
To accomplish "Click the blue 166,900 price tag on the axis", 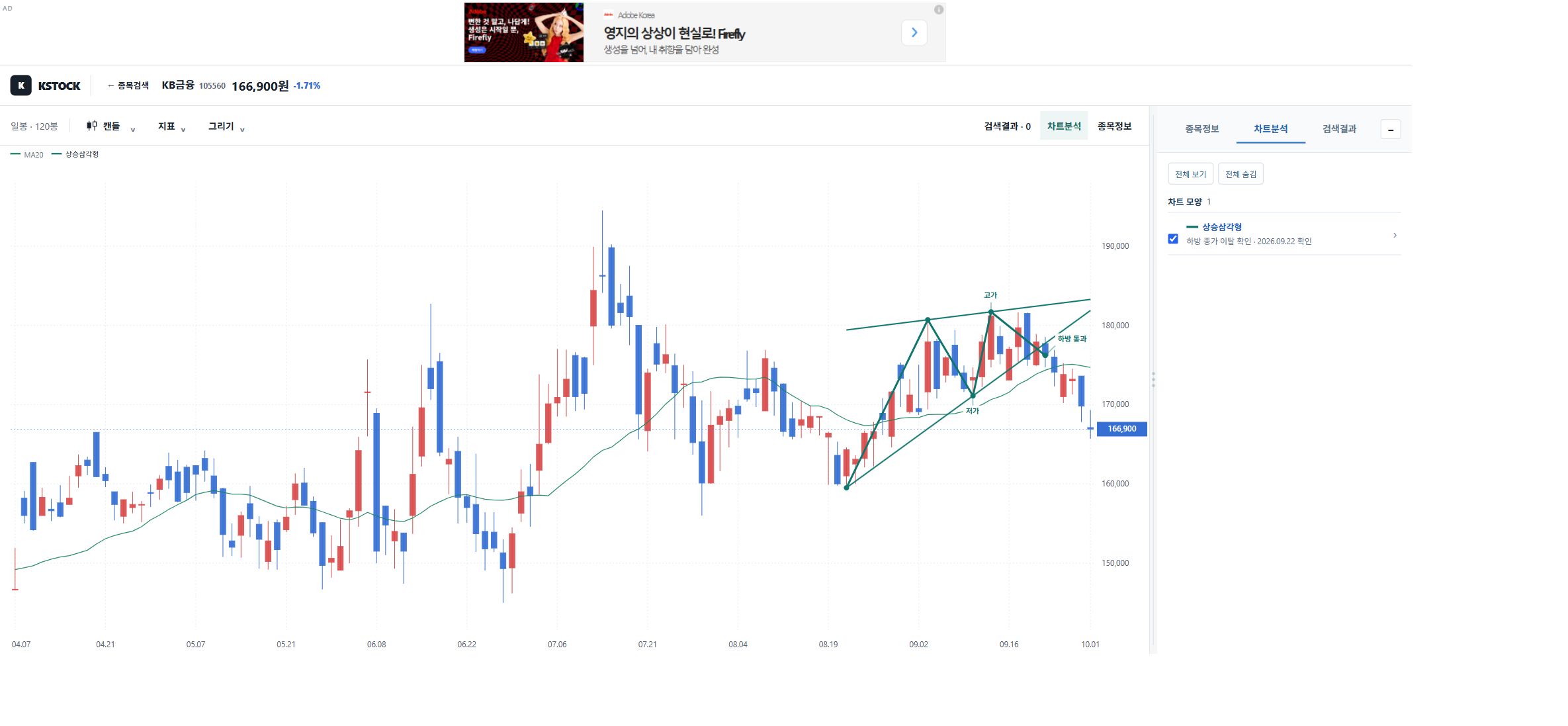I will click(x=1121, y=429).
